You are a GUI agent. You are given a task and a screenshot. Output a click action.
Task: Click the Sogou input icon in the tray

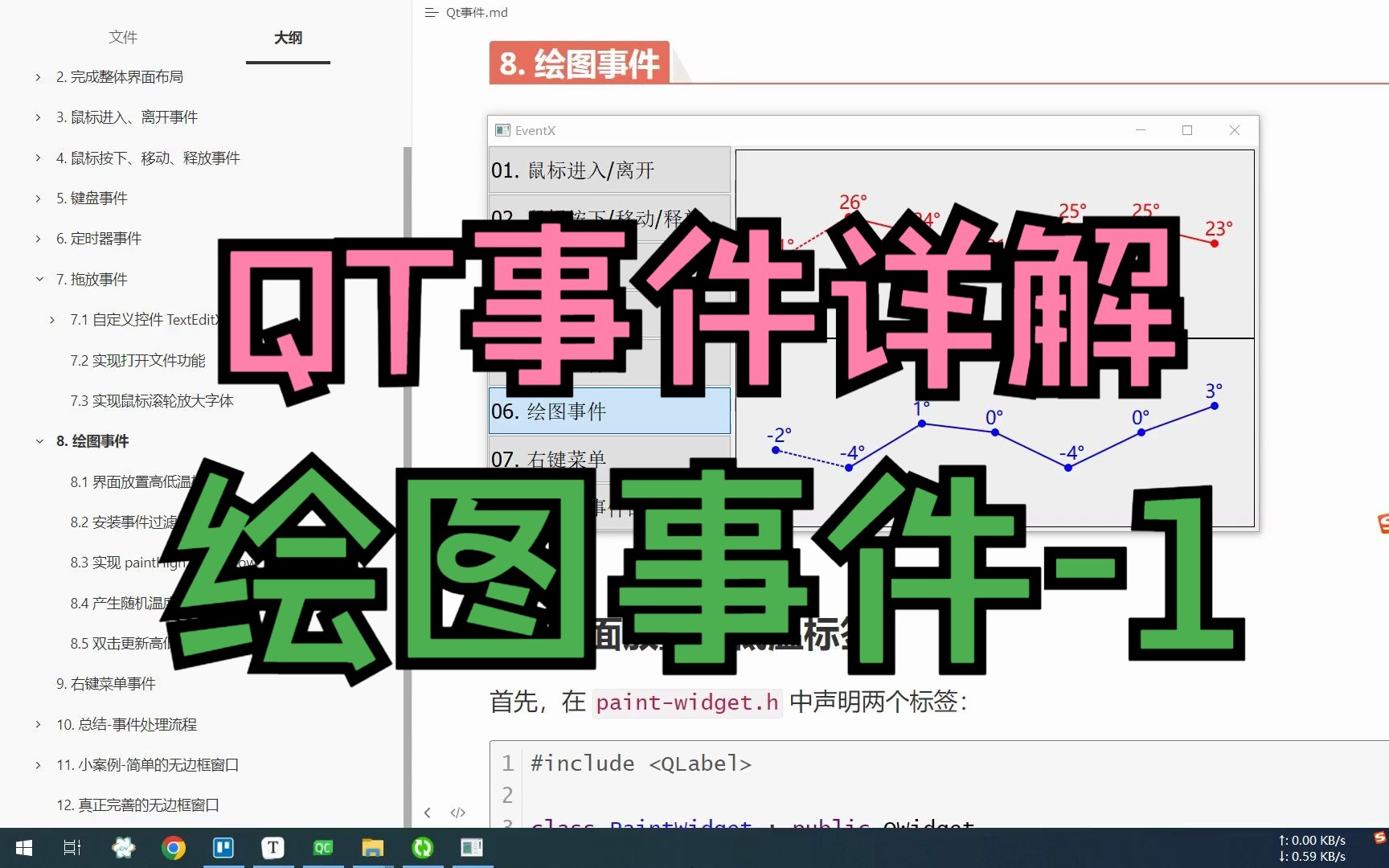(1379, 838)
